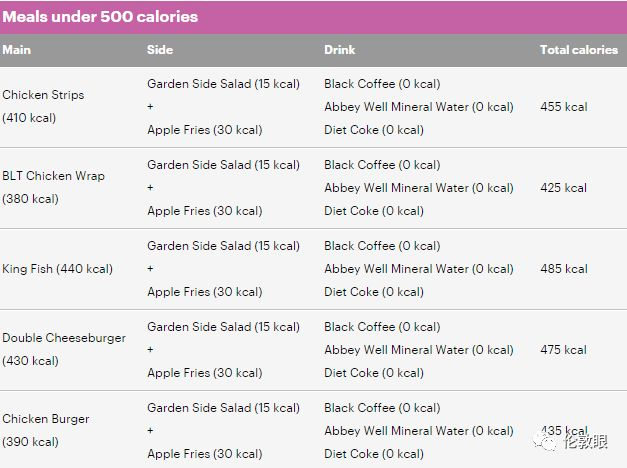This screenshot has height=468, width=627.
Task: Click the Drink column header
Action: pos(340,50)
